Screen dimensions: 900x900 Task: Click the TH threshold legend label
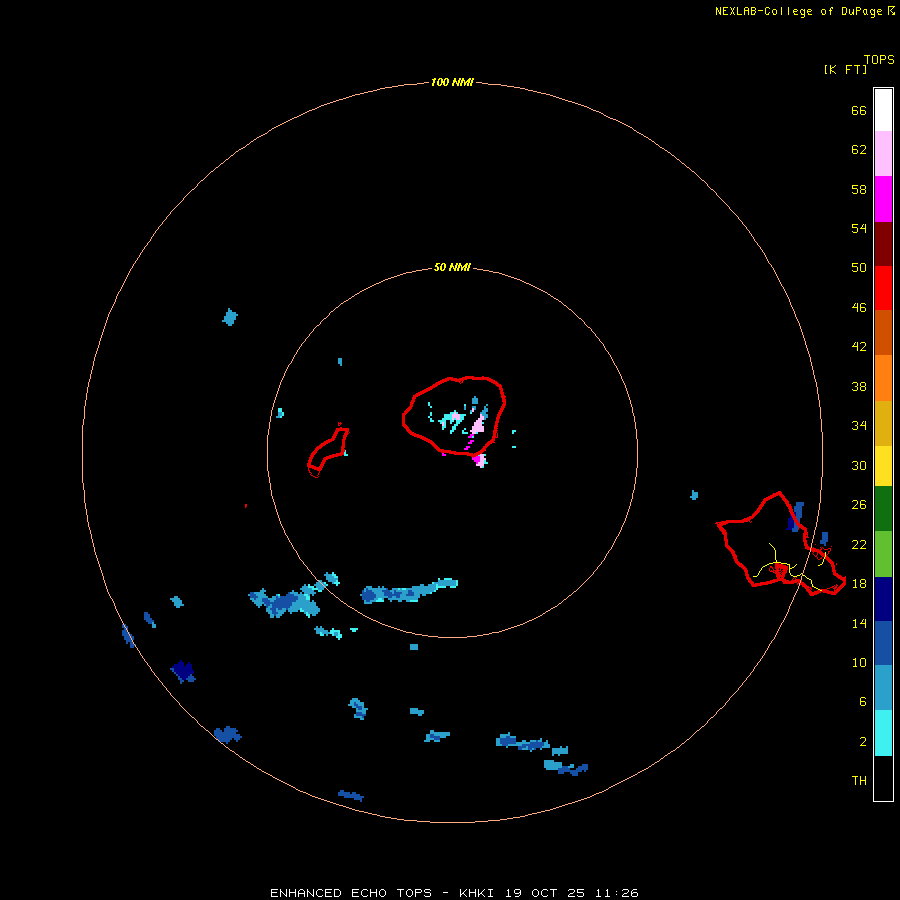click(859, 781)
